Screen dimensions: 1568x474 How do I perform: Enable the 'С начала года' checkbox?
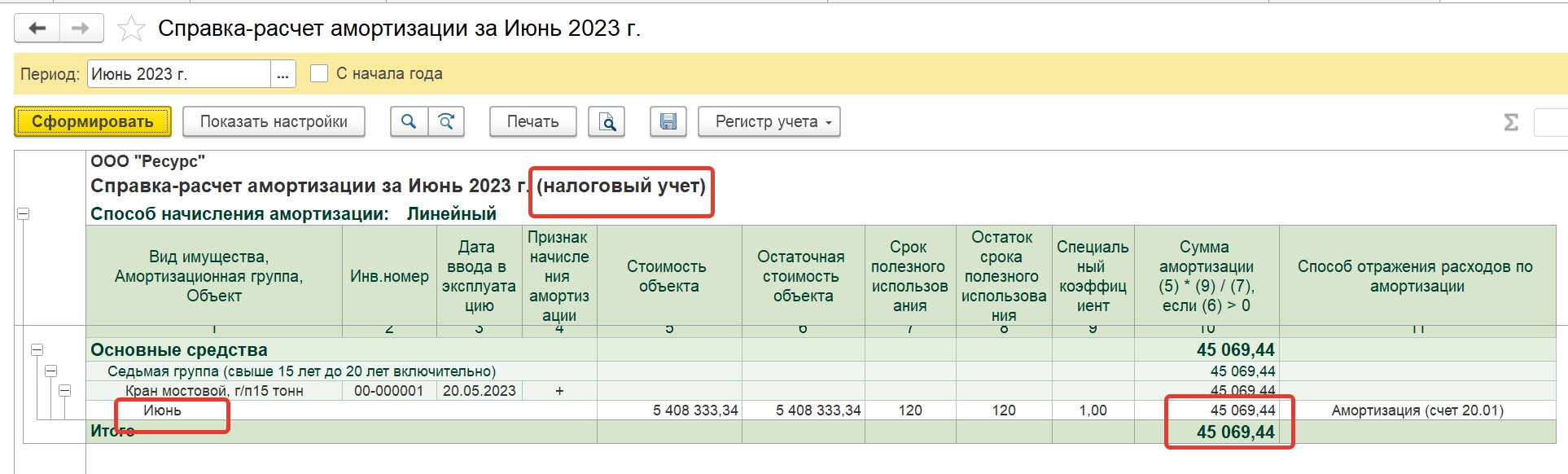(x=319, y=73)
